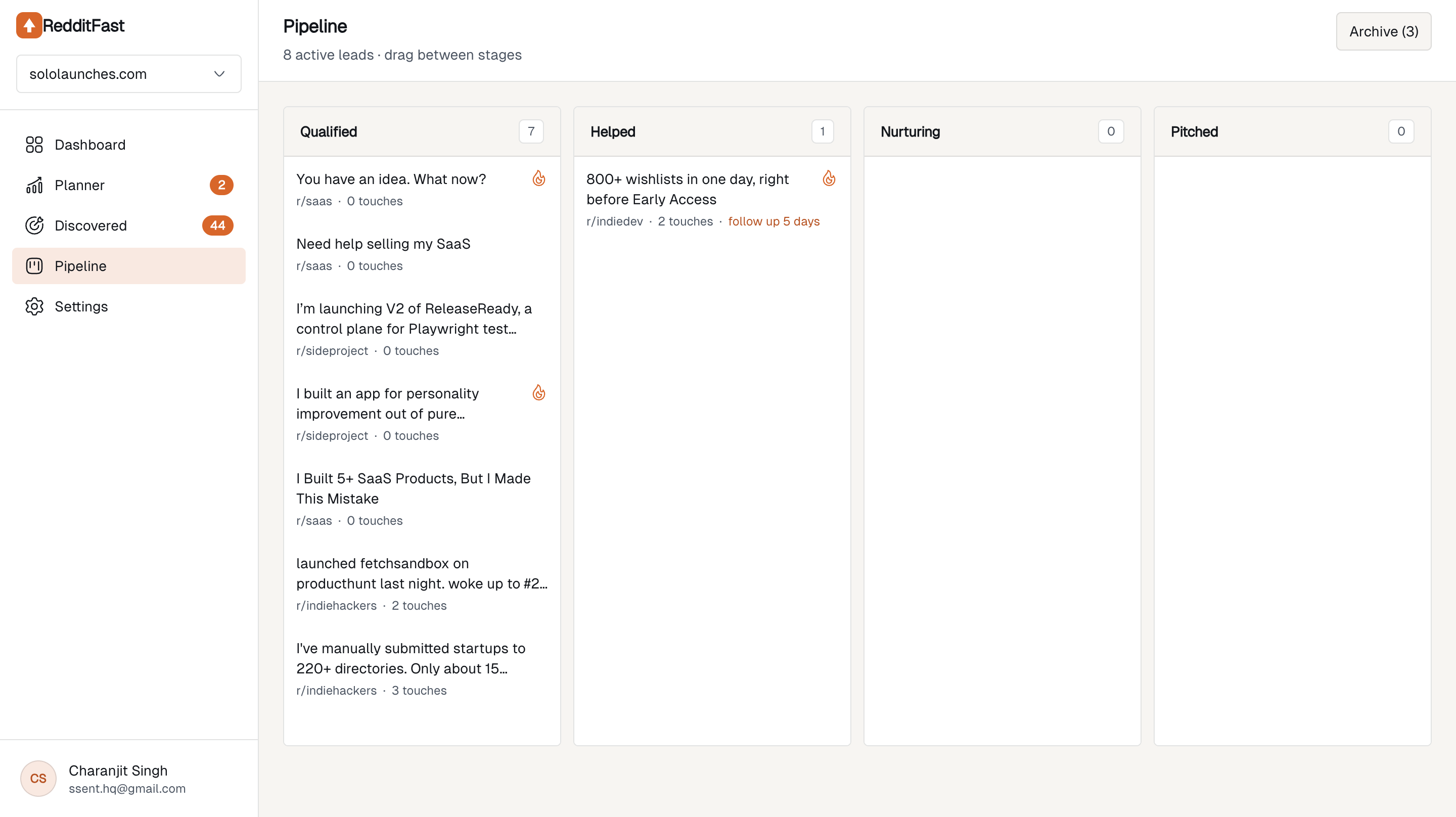The width and height of the screenshot is (1456, 817).
Task: Click the dropdown chevron beside sololaunches.com
Action: coord(219,74)
